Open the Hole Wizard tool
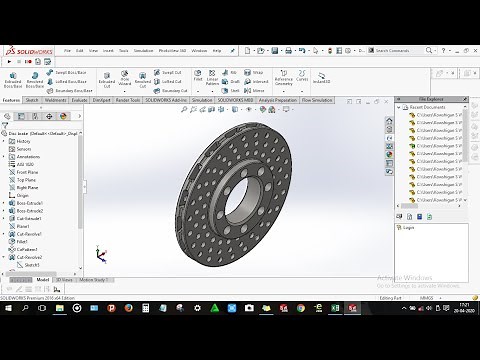The image size is (480, 360). click(125, 78)
